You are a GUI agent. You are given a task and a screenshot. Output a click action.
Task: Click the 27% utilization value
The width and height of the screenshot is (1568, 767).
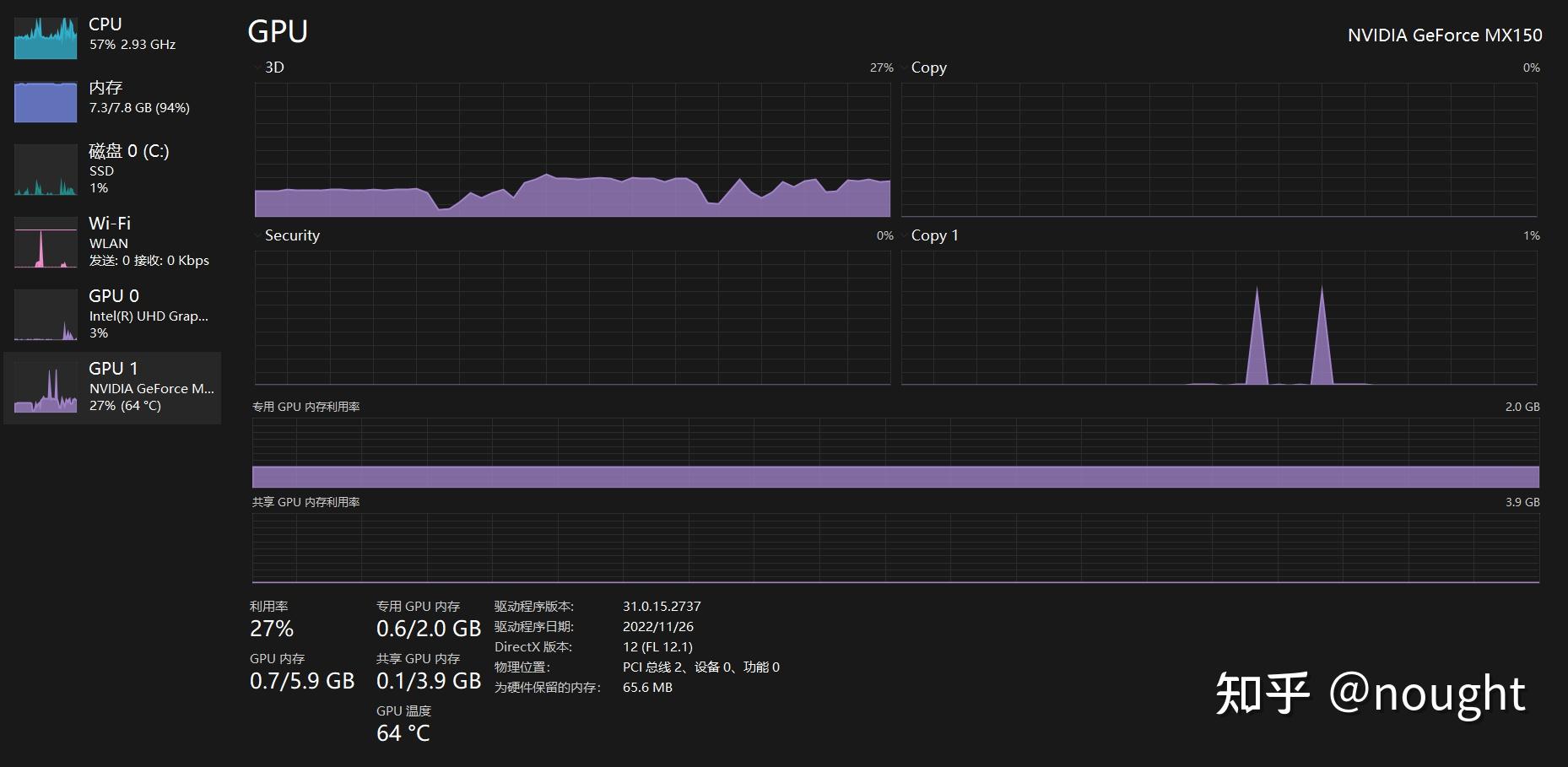272,629
